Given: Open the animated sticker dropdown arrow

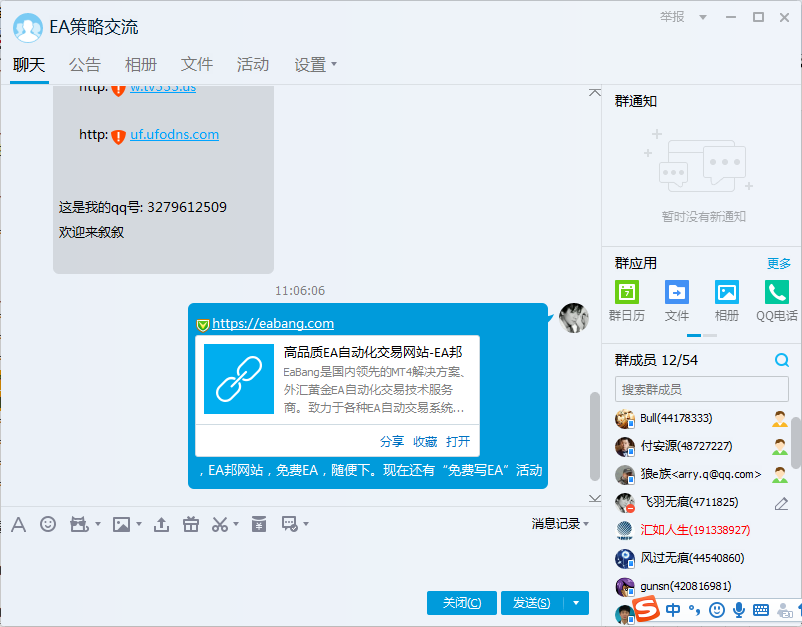Looking at the screenshot, I should (98, 524).
